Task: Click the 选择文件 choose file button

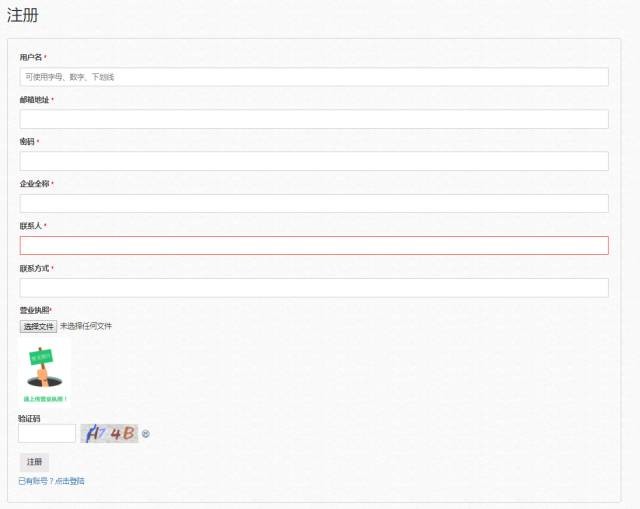Action: (38, 326)
